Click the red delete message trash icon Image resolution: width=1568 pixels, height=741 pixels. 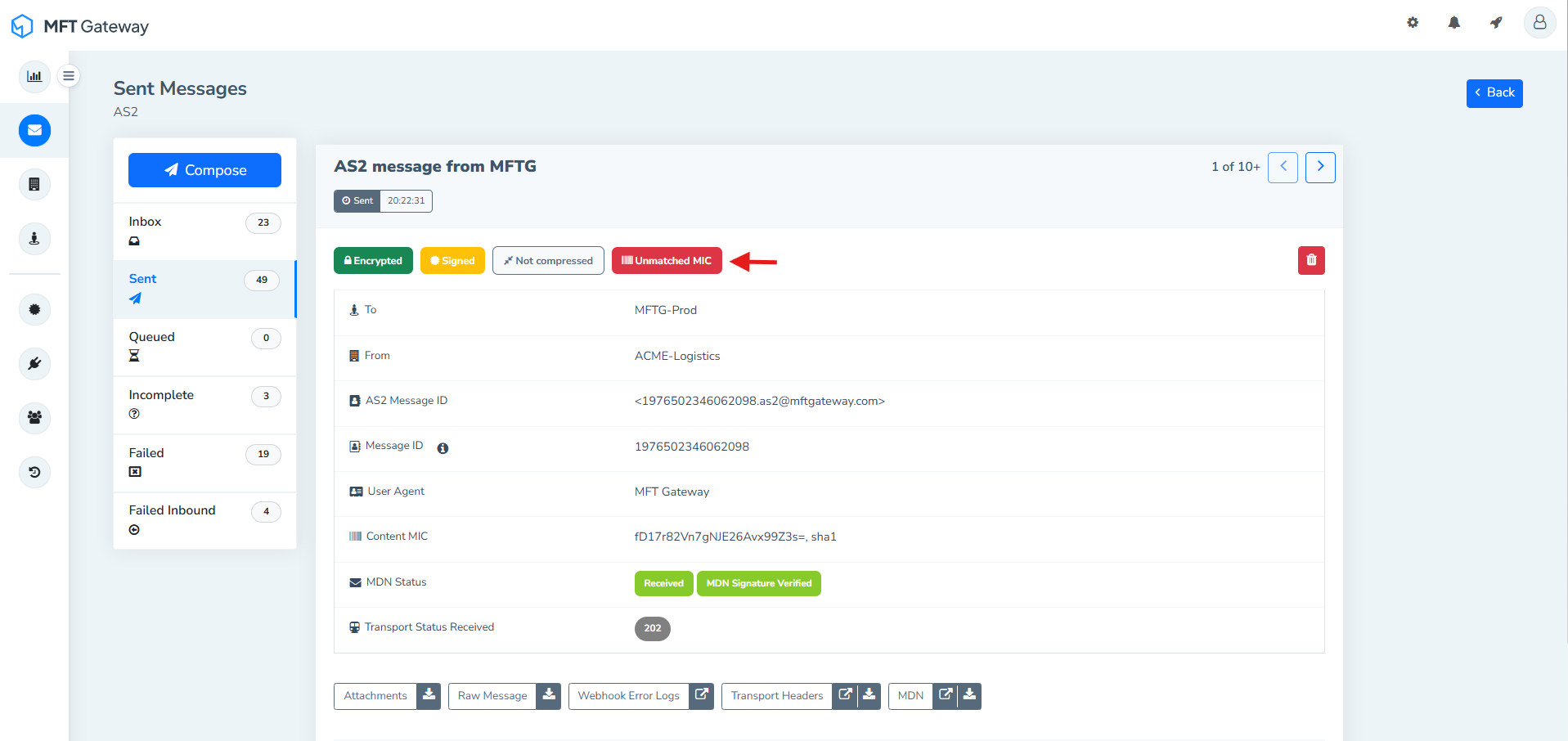click(1310, 260)
